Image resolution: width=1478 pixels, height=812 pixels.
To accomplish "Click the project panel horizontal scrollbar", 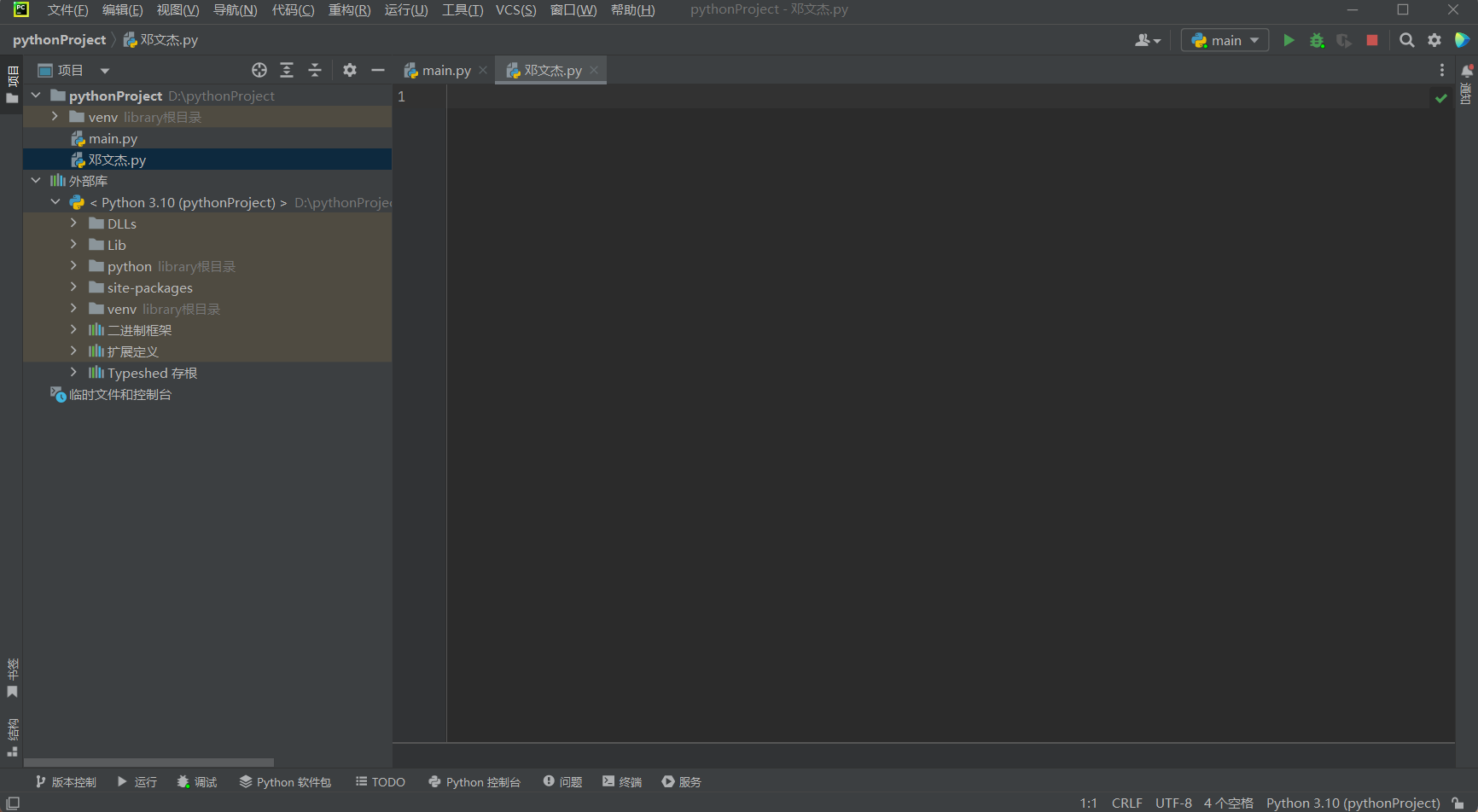I will [148, 763].
